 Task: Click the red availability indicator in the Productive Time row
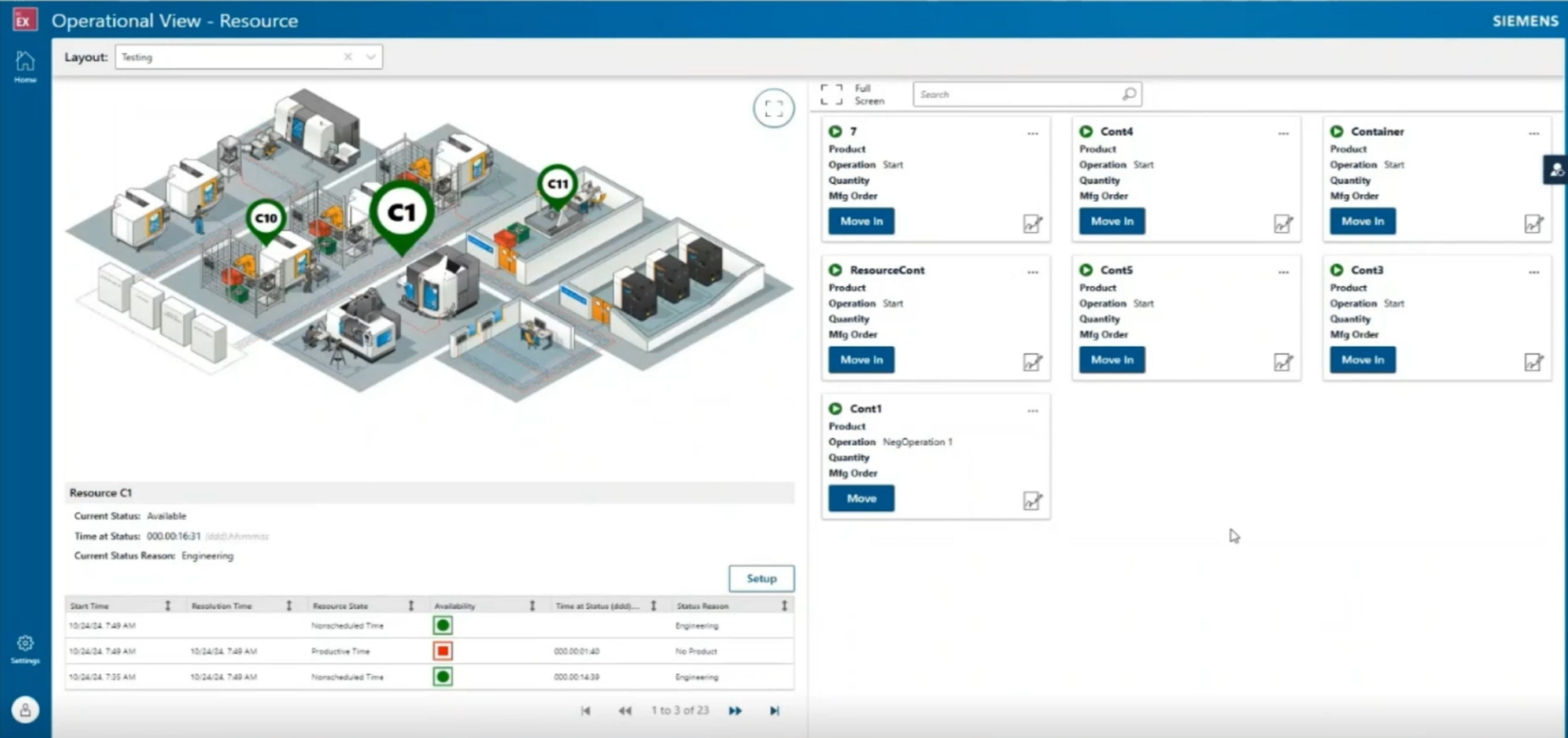click(443, 651)
